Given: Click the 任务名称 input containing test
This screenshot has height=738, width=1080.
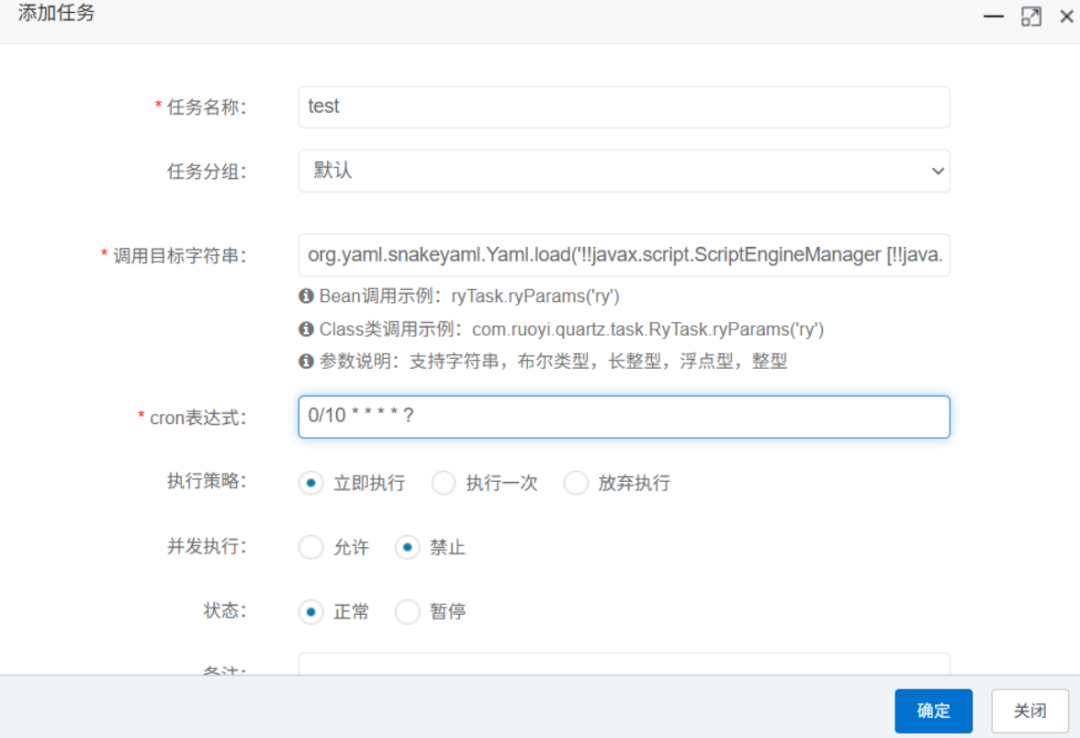Looking at the screenshot, I should tap(624, 107).
